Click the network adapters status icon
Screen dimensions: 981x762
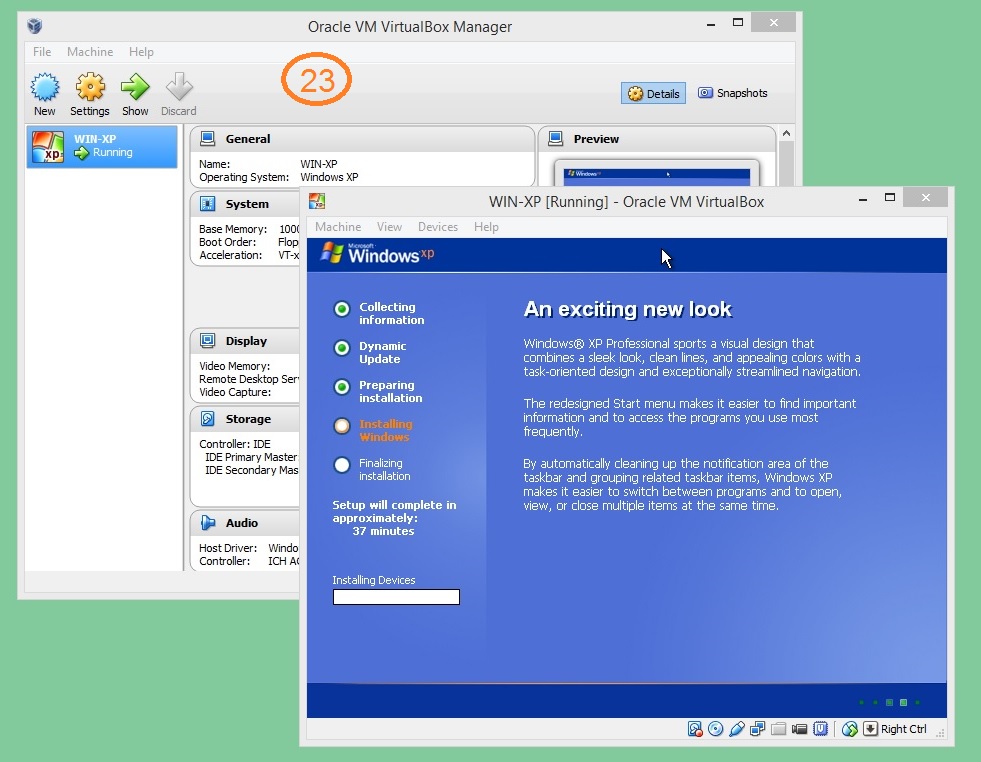point(758,729)
